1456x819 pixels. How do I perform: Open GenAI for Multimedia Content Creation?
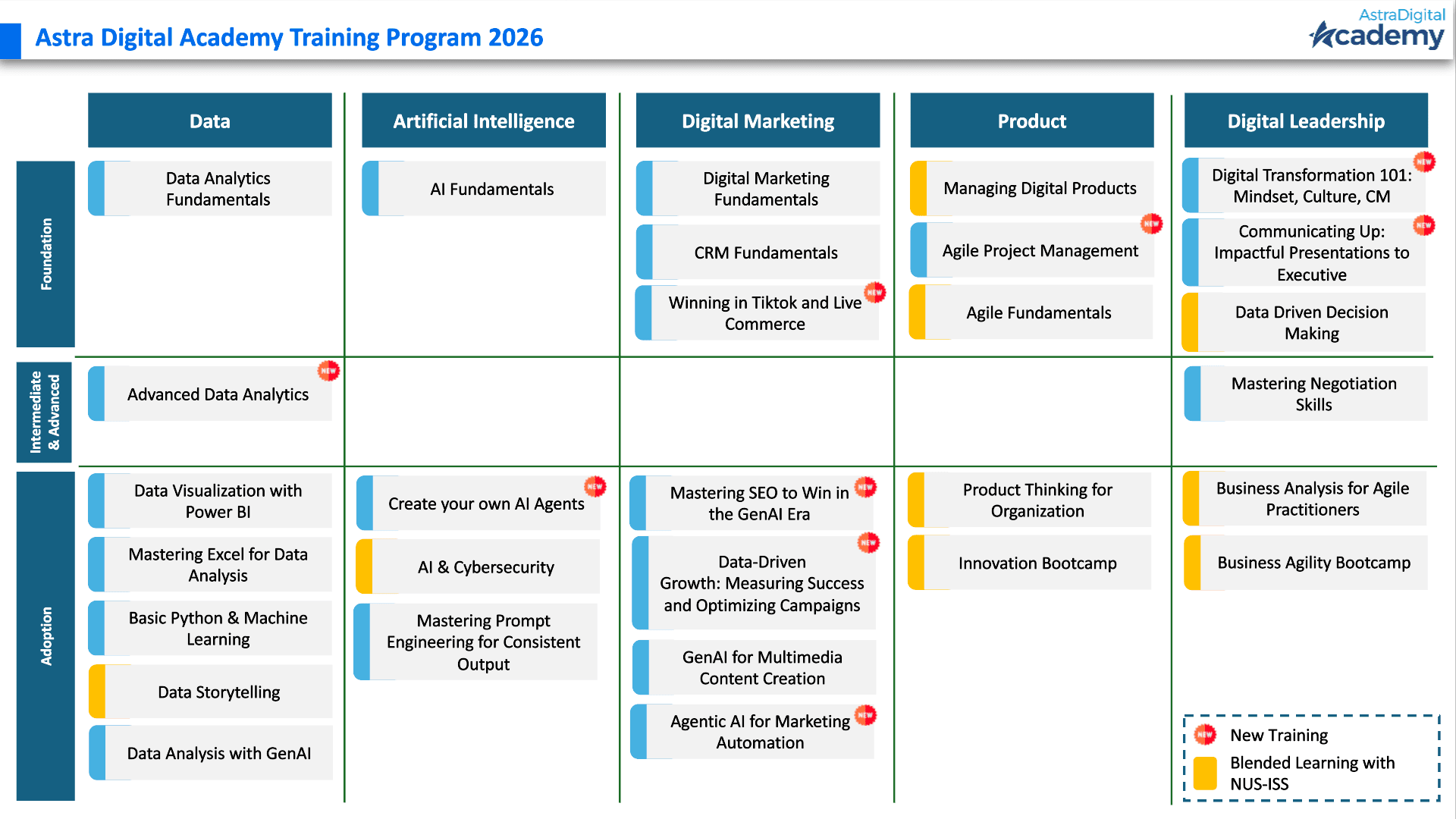761,667
